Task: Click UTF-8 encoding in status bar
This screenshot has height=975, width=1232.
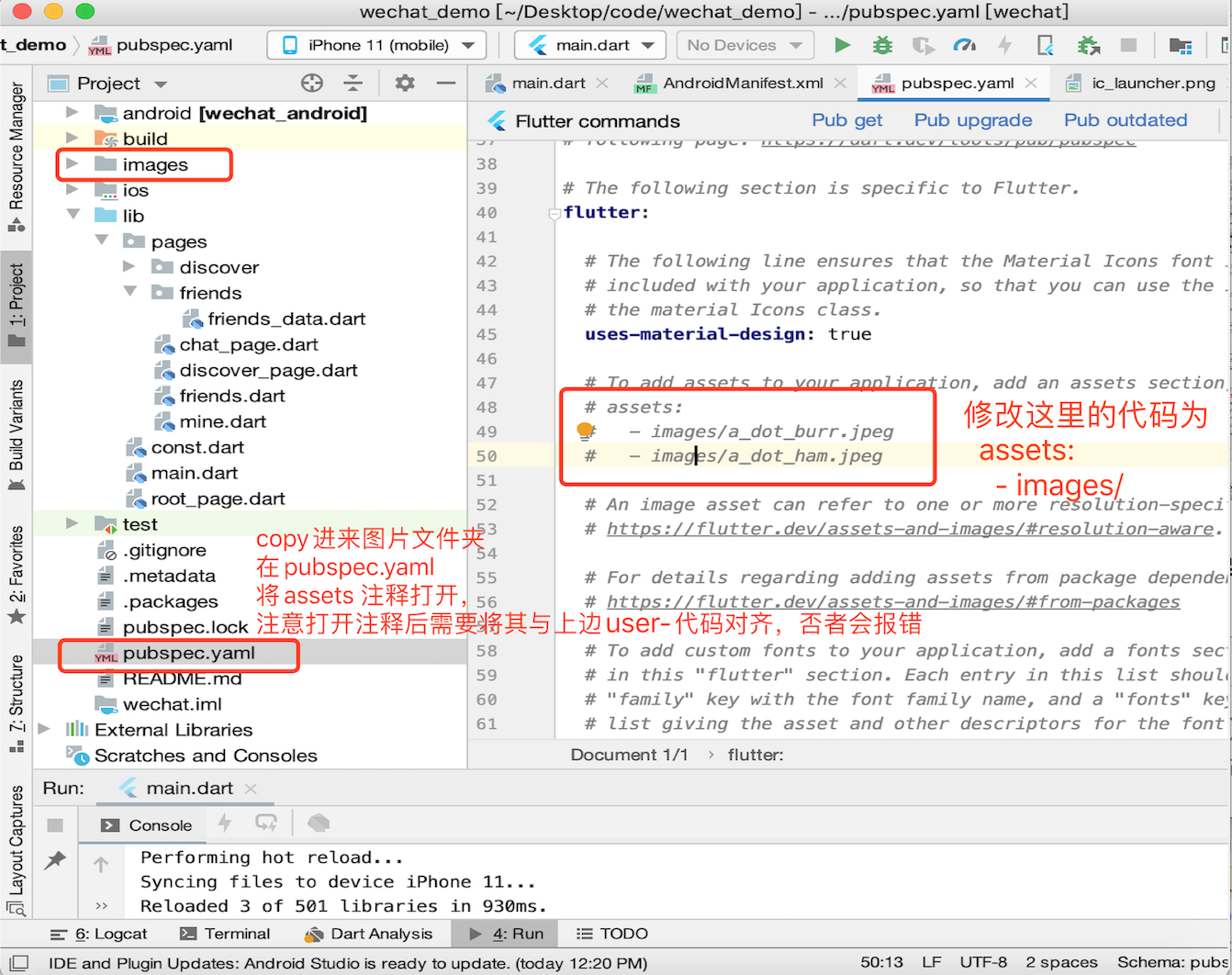Action: (x=983, y=962)
